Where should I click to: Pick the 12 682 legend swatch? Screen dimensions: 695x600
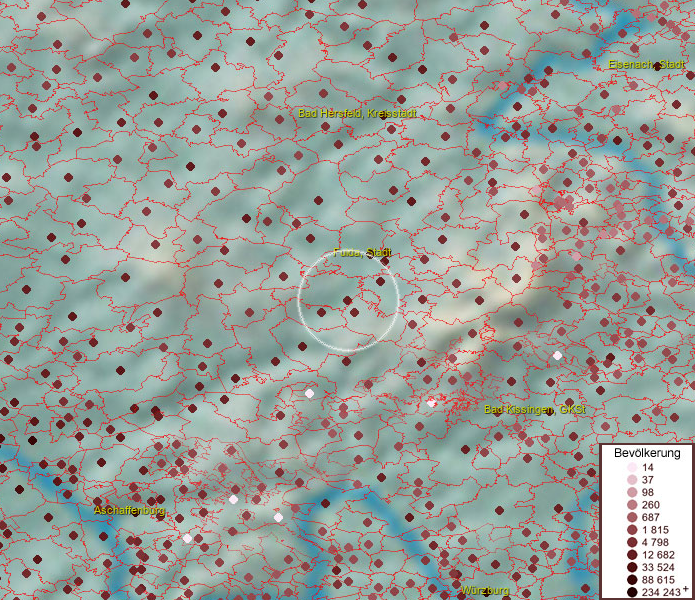[632, 555]
